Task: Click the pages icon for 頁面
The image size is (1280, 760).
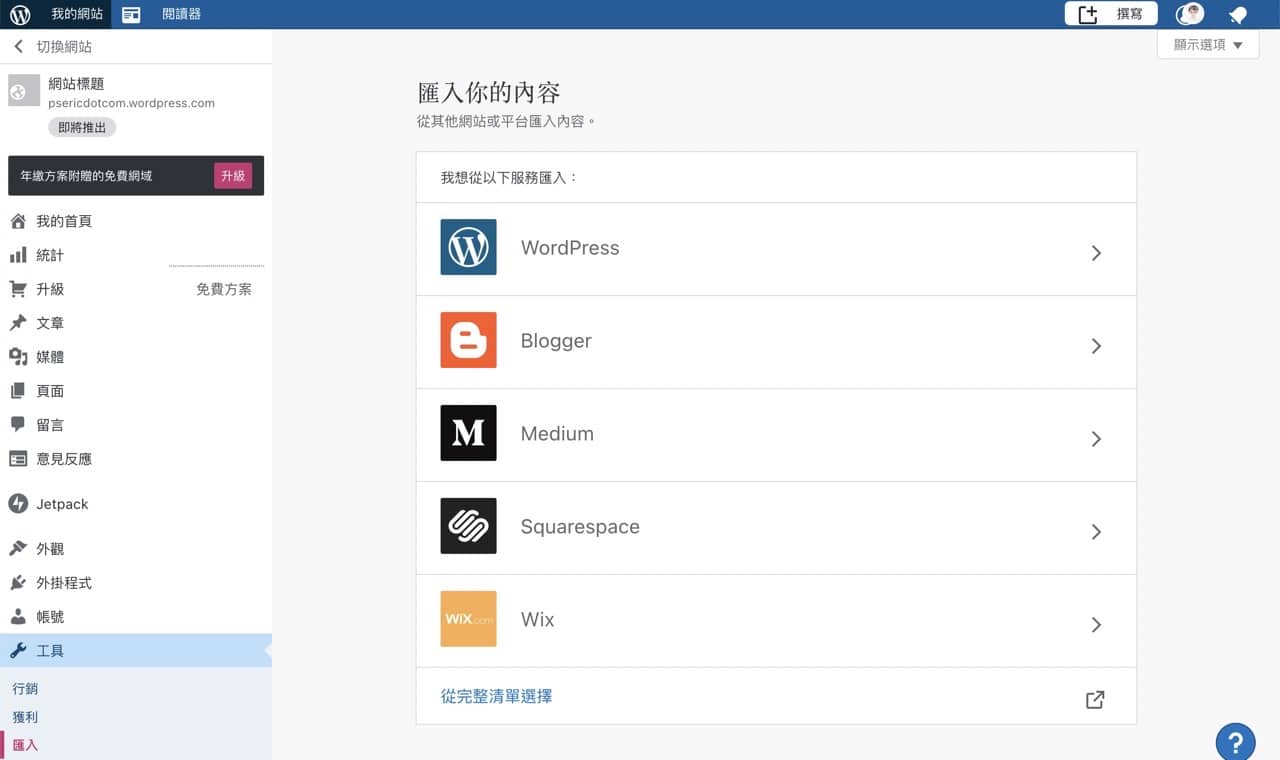Action: [x=18, y=391]
